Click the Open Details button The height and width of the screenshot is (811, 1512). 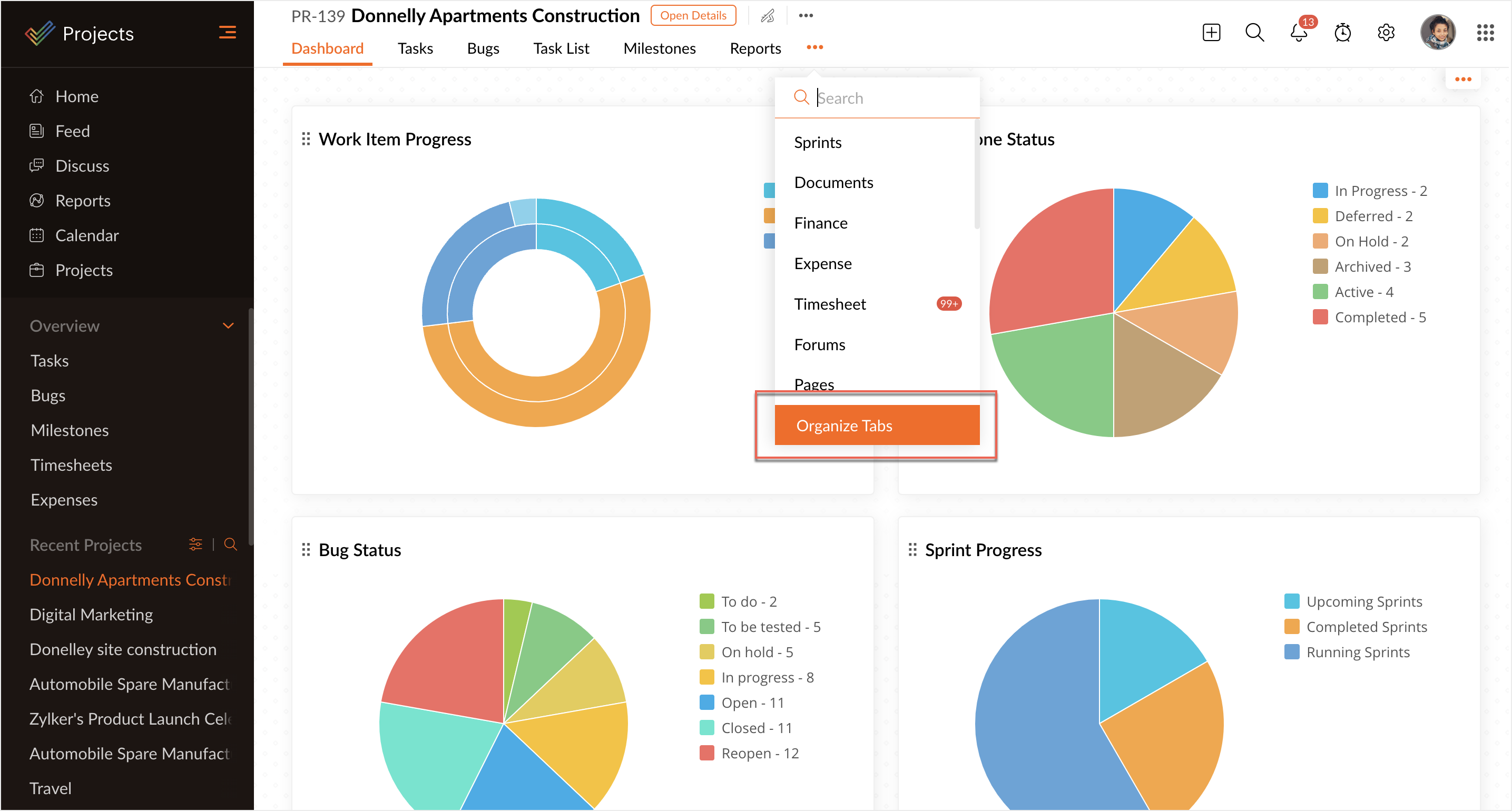tap(693, 16)
